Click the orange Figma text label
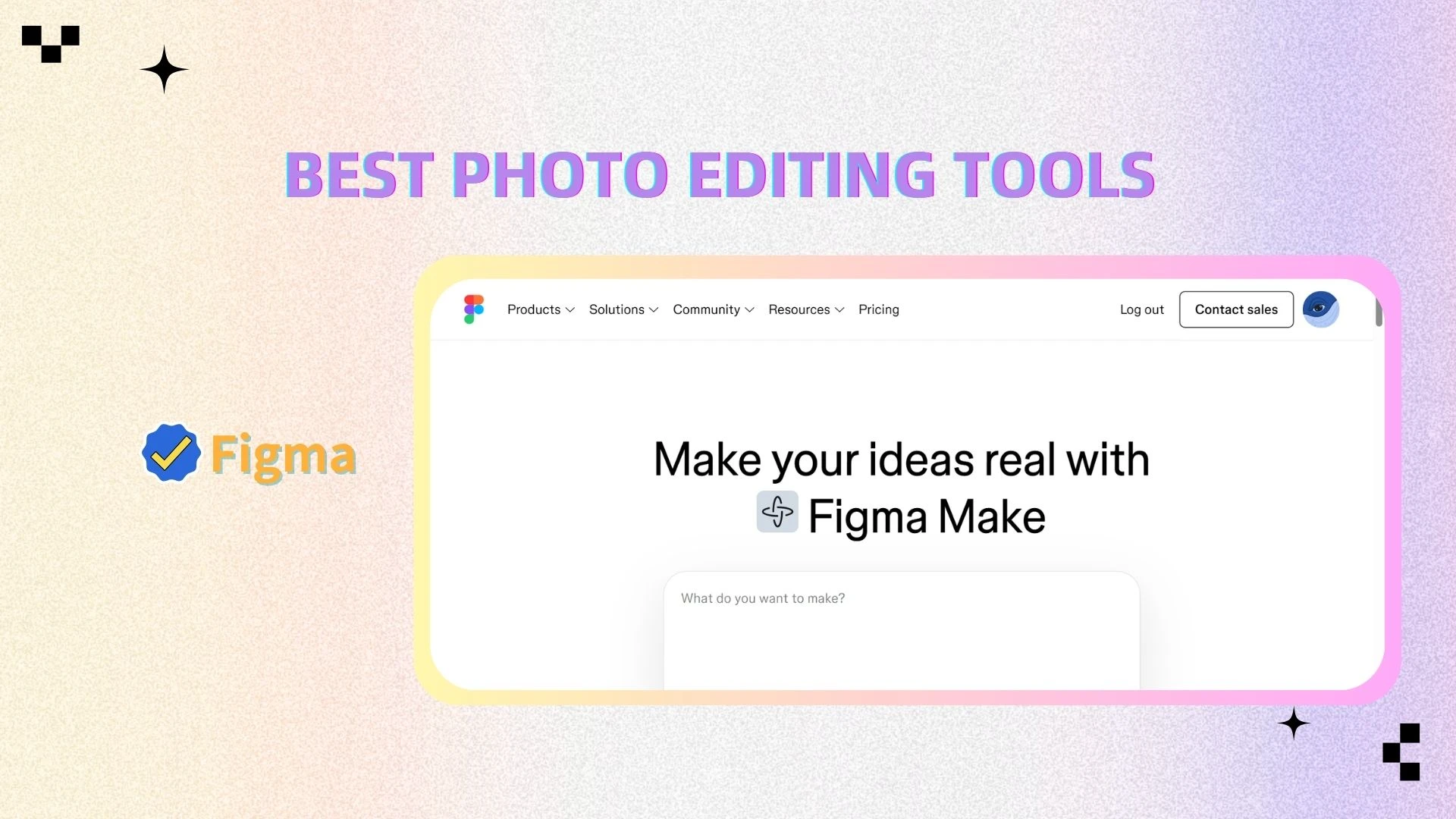The image size is (1456, 819). pyautogui.click(x=283, y=455)
